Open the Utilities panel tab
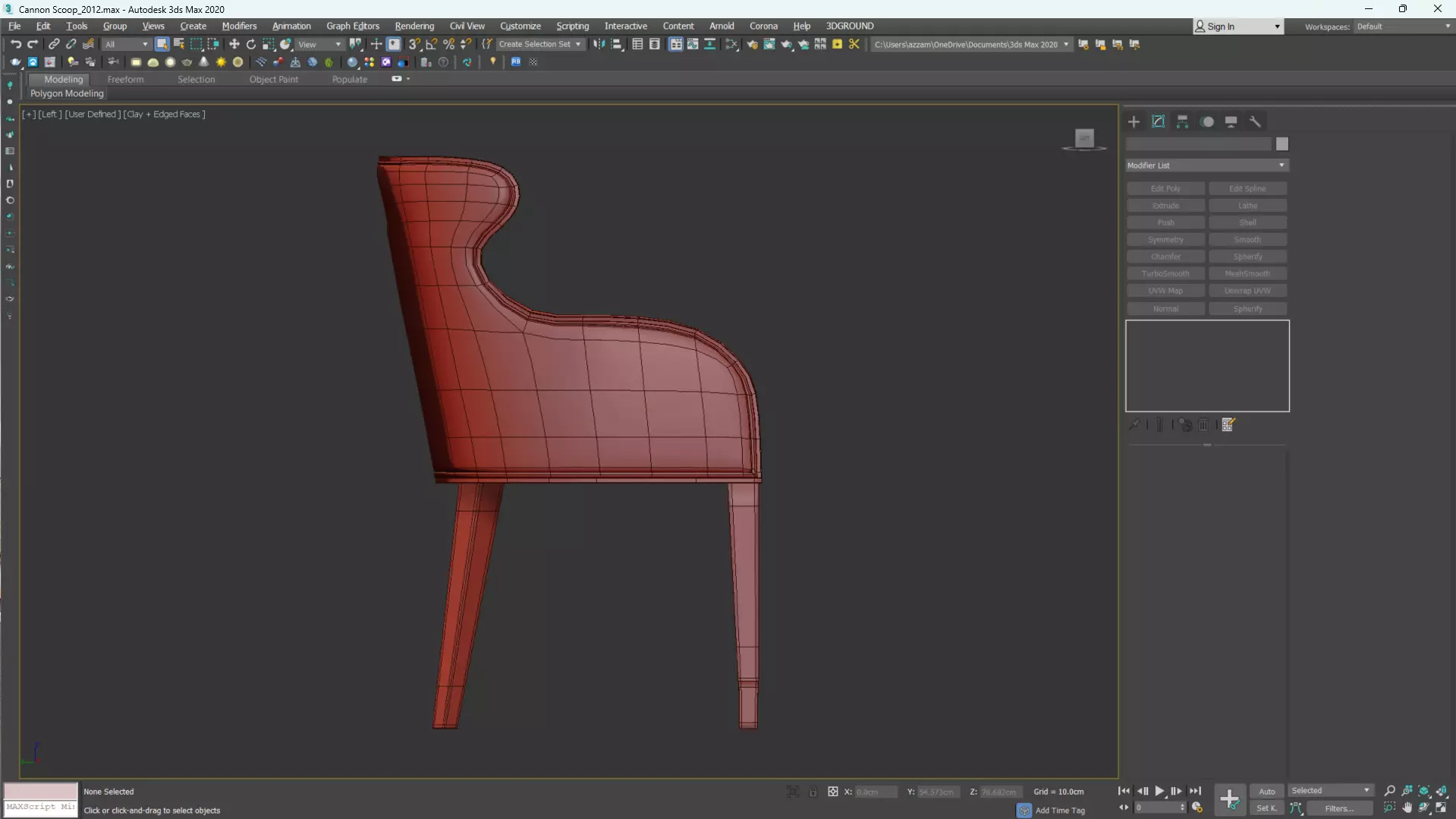Image resolution: width=1456 pixels, height=819 pixels. coord(1255,121)
